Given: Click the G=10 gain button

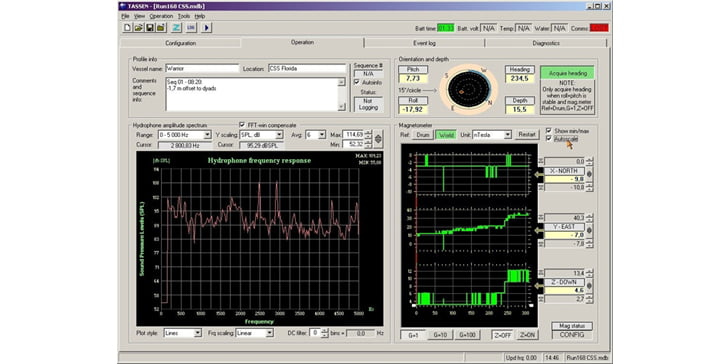Looking at the screenshot, I should pos(440,335).
